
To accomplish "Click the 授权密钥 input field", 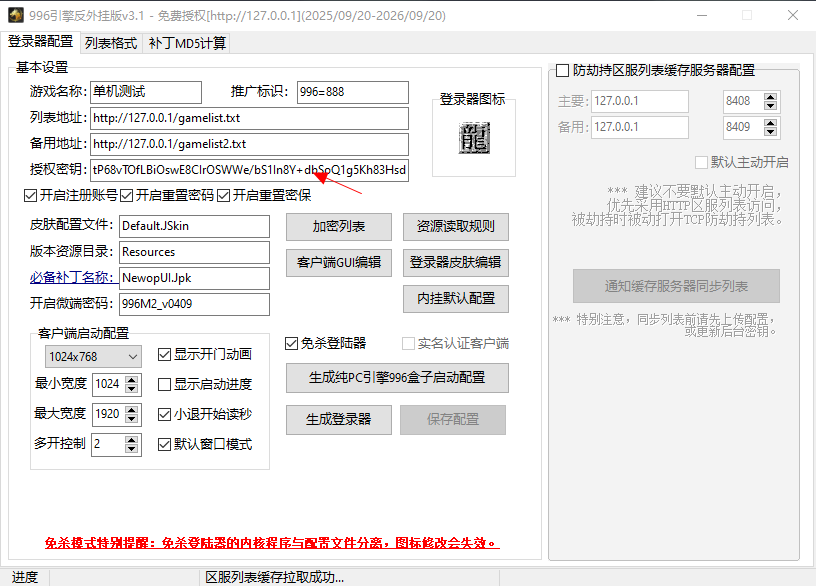I will (250, 170).
